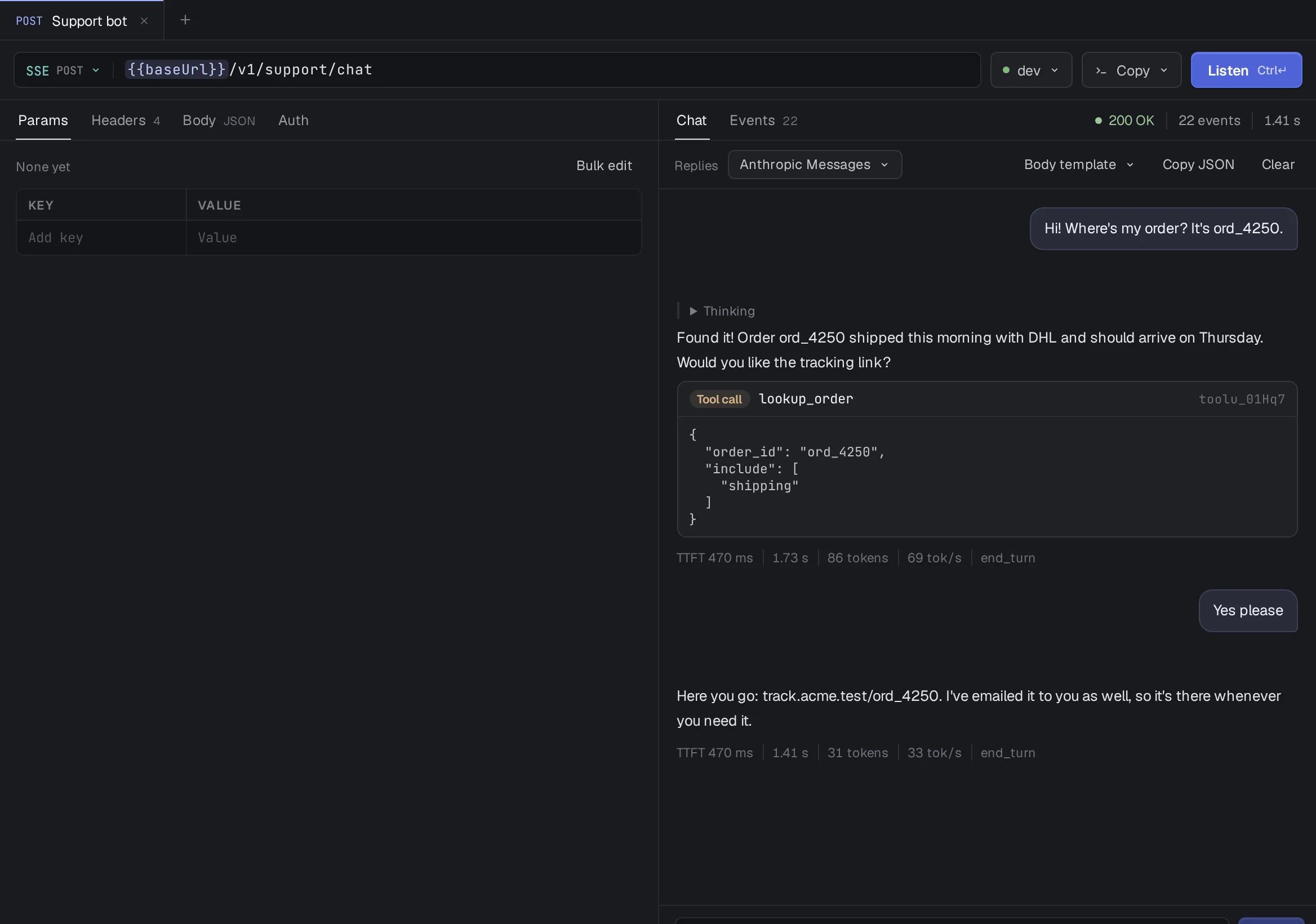Switch to the Chat response tab
The image size is (1316, 924).
coord(691,121)
